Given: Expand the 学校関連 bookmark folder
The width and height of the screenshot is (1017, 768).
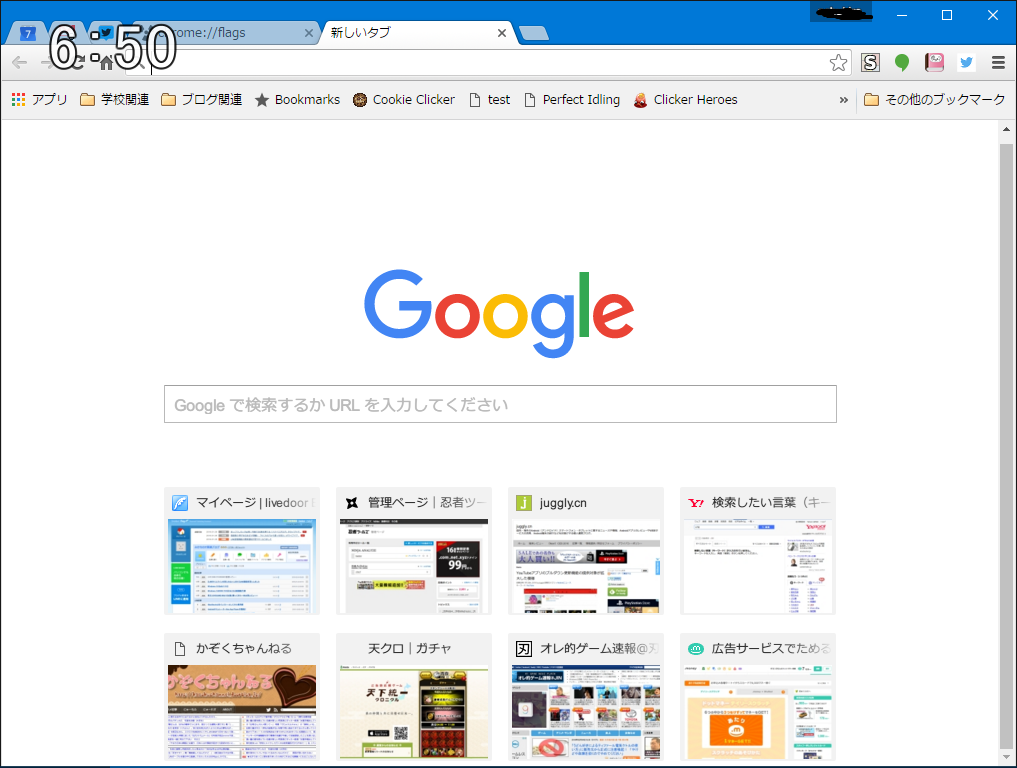Looking at the screenshot, I should coord(114,99).
